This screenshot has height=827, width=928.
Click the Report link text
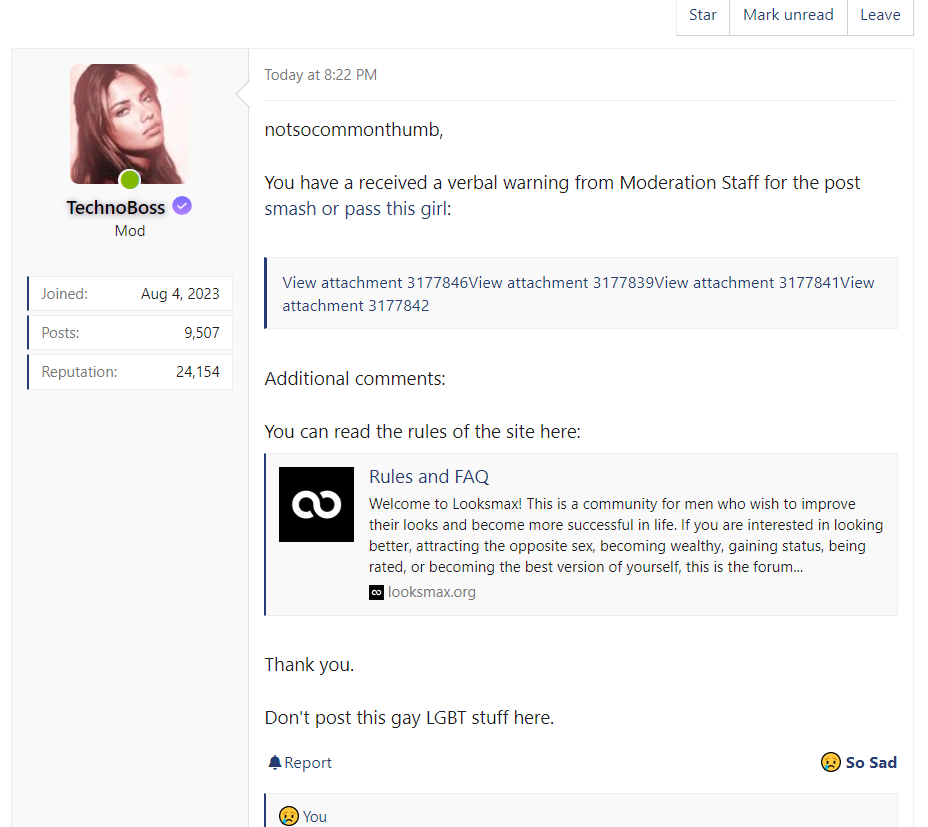point(307,763)
